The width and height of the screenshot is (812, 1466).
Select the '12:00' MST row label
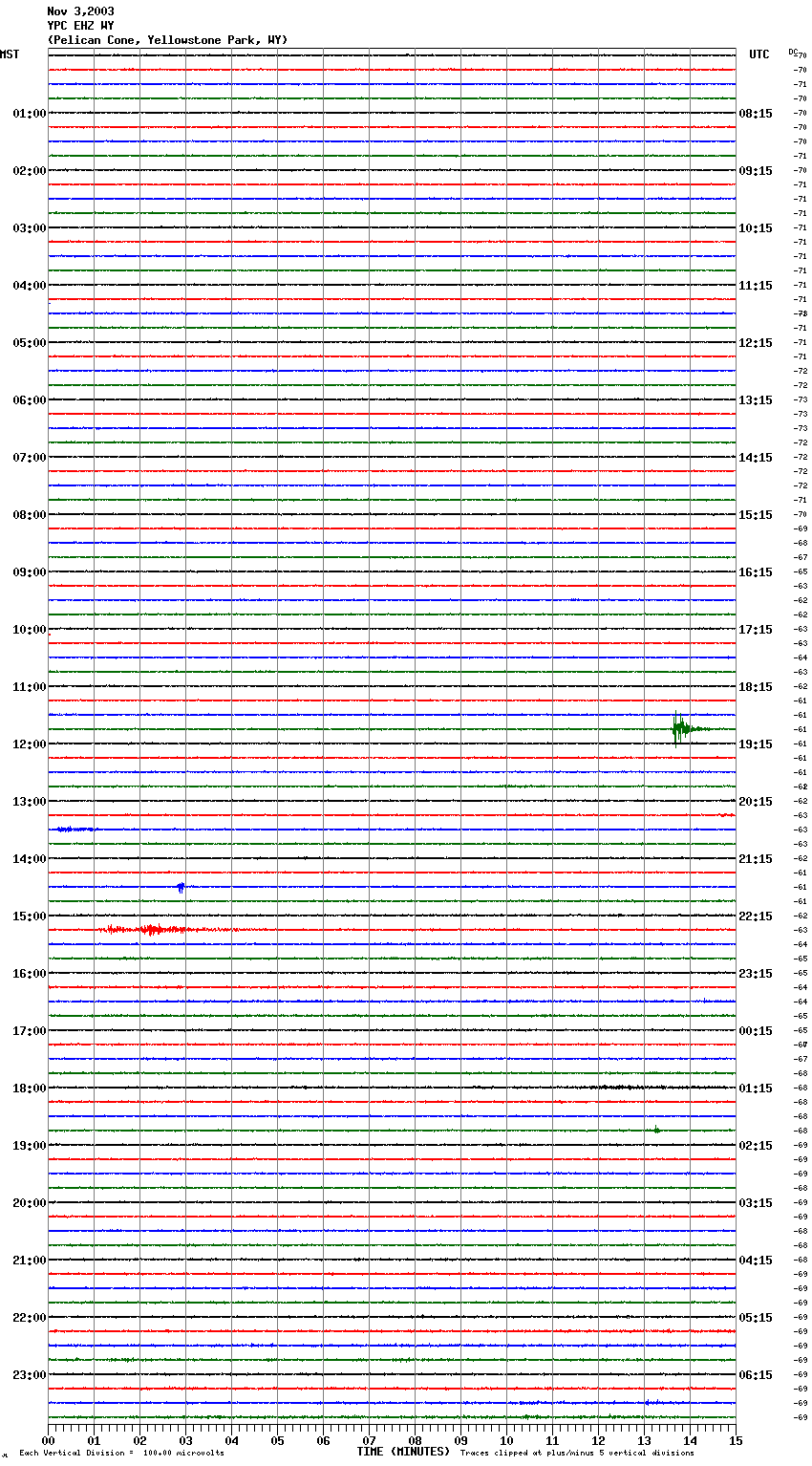point(30,744)
